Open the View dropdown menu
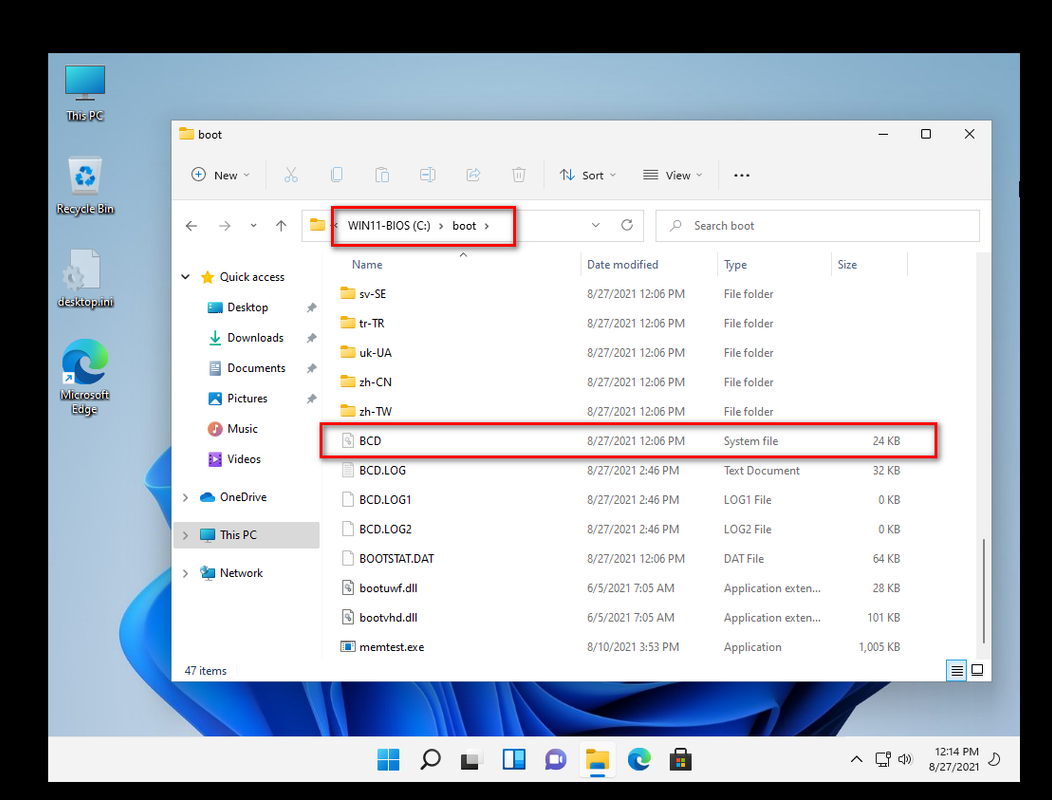The width and height of the screenshot is (1052, 800). coord(672,175)
